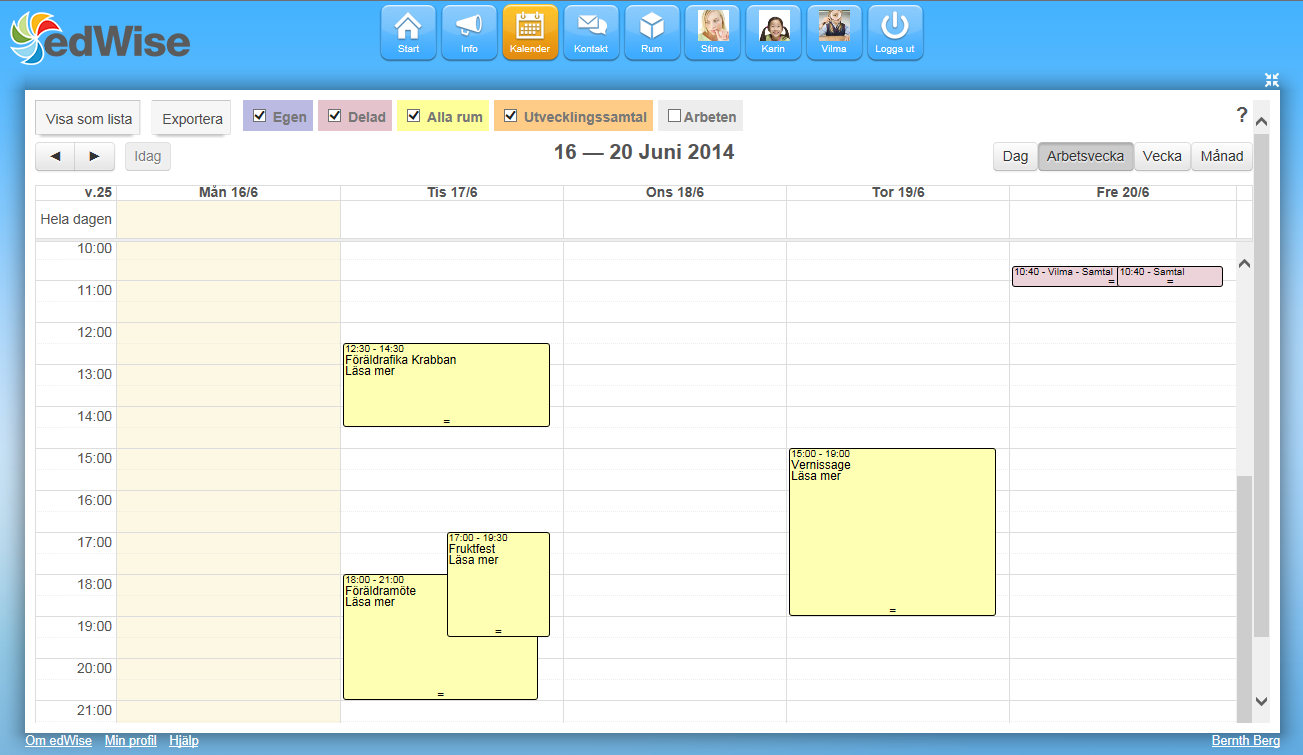Select Stina's profile photo

[713, 33]
